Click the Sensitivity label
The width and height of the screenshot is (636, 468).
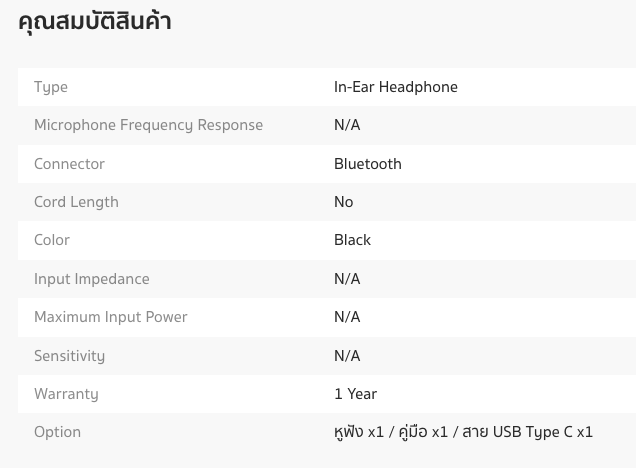[x=69, y=356]
